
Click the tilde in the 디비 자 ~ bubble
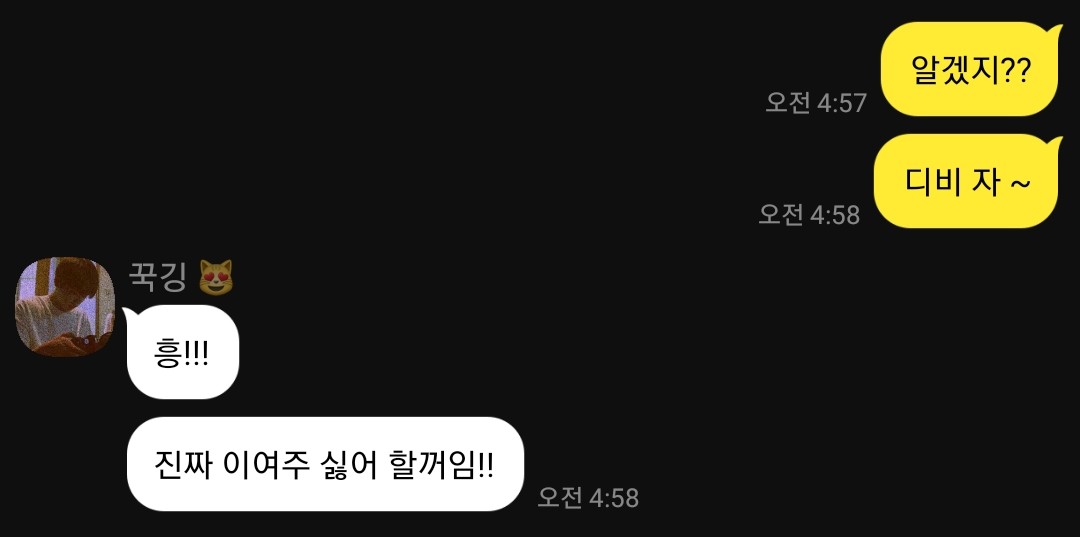(1020, 184)
